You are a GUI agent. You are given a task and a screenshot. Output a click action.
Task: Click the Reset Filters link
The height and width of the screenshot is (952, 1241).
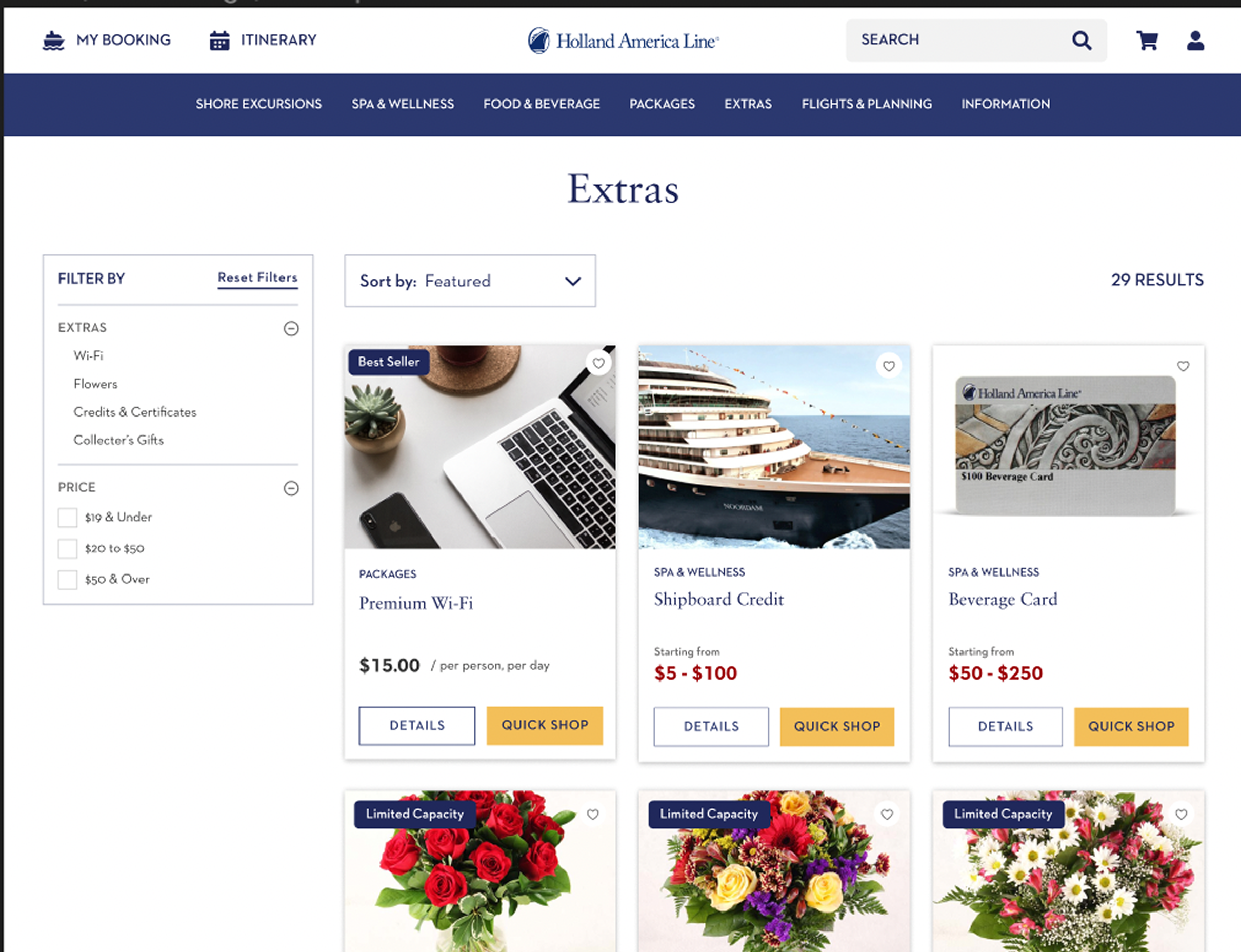(x=258, y=277)
